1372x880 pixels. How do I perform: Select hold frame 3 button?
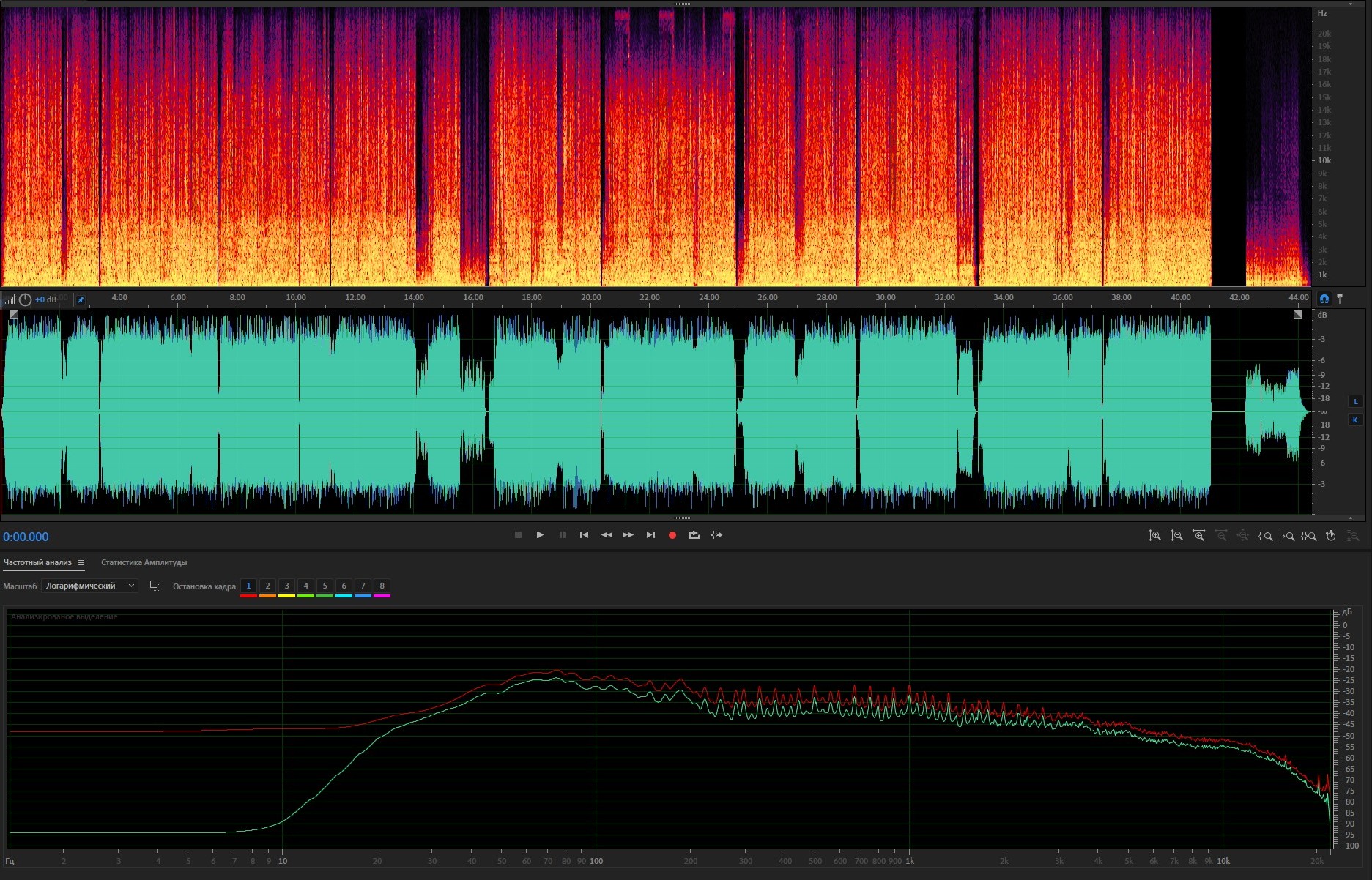286,586
